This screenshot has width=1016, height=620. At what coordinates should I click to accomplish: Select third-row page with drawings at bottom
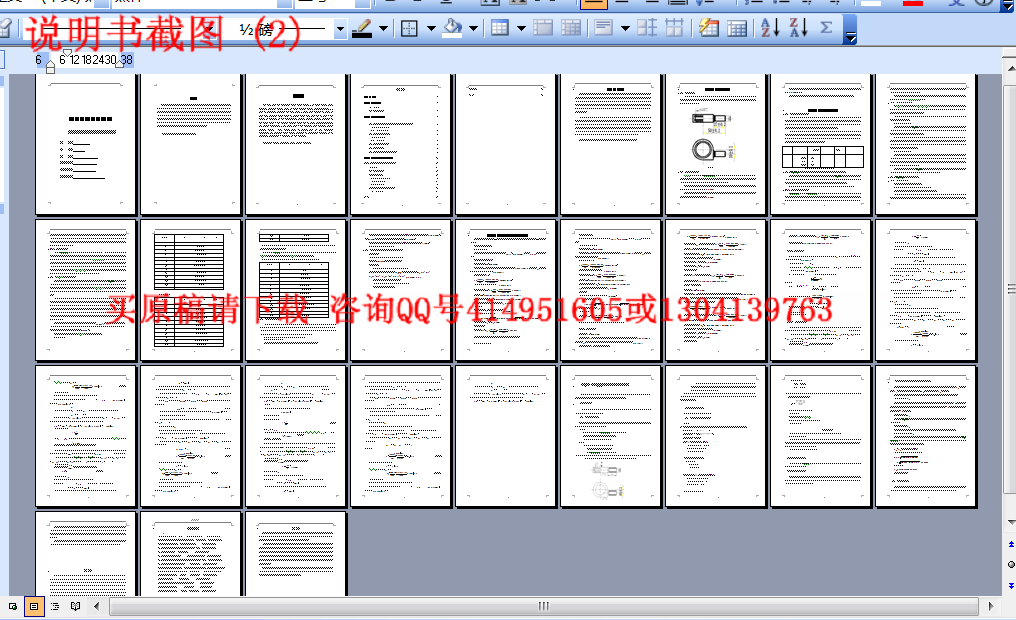click(x=610, y=435)
